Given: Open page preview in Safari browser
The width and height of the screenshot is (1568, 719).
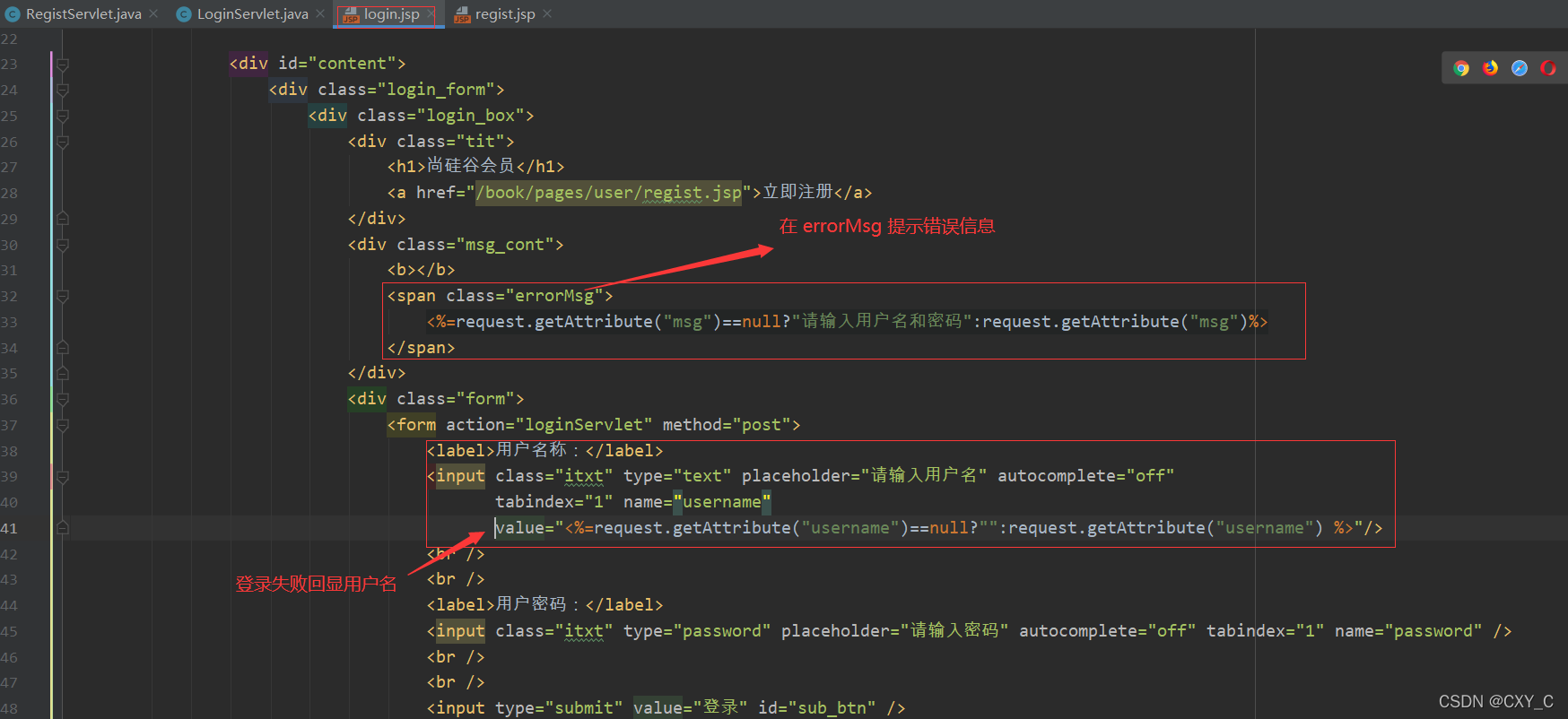Looking at the screenshot, I should (x=1519, y=68).
